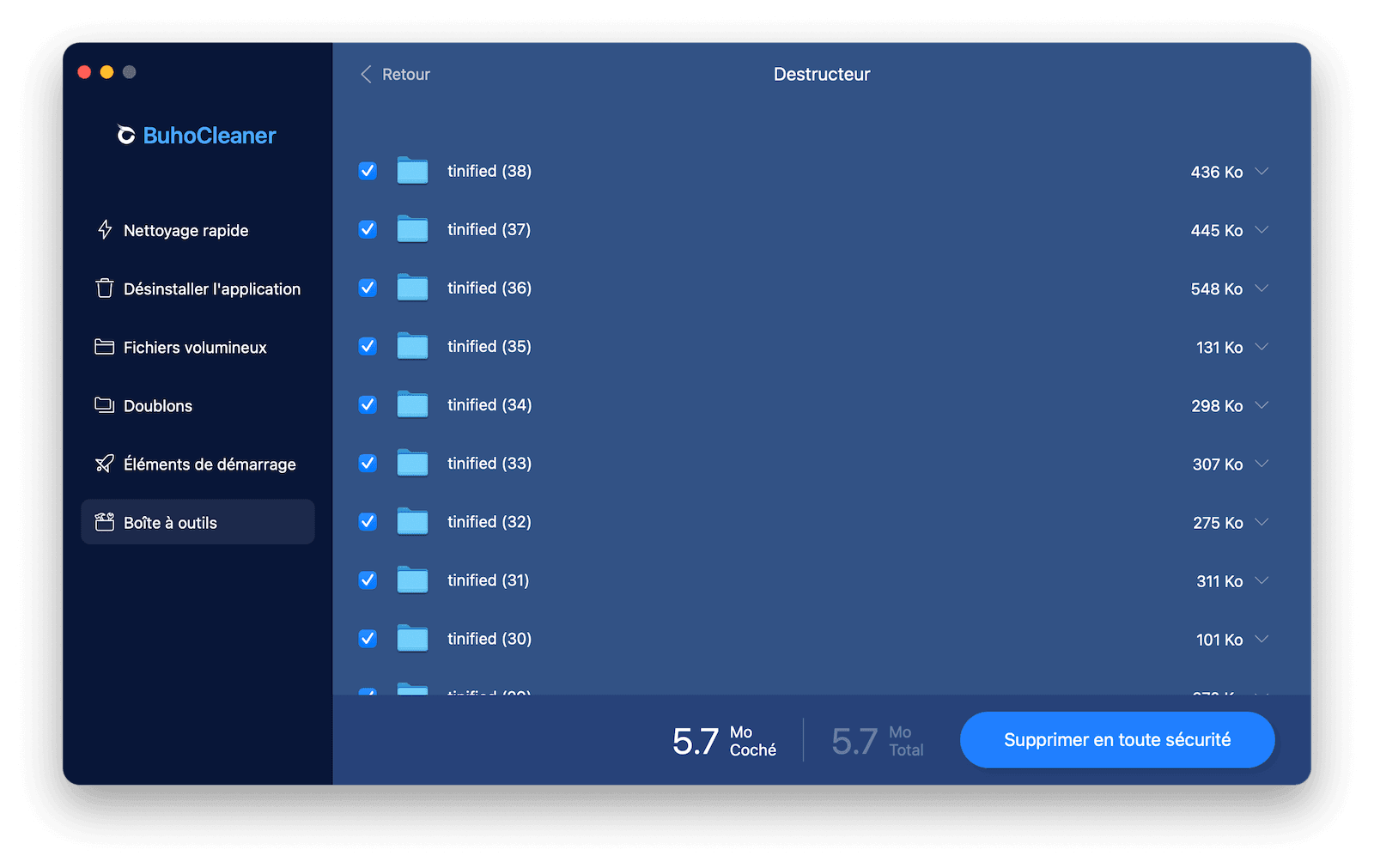Expand details for tinified (38)
Image resolution: width=1374 pixels, height=868 pixels.
click(x=1262, y=171)
